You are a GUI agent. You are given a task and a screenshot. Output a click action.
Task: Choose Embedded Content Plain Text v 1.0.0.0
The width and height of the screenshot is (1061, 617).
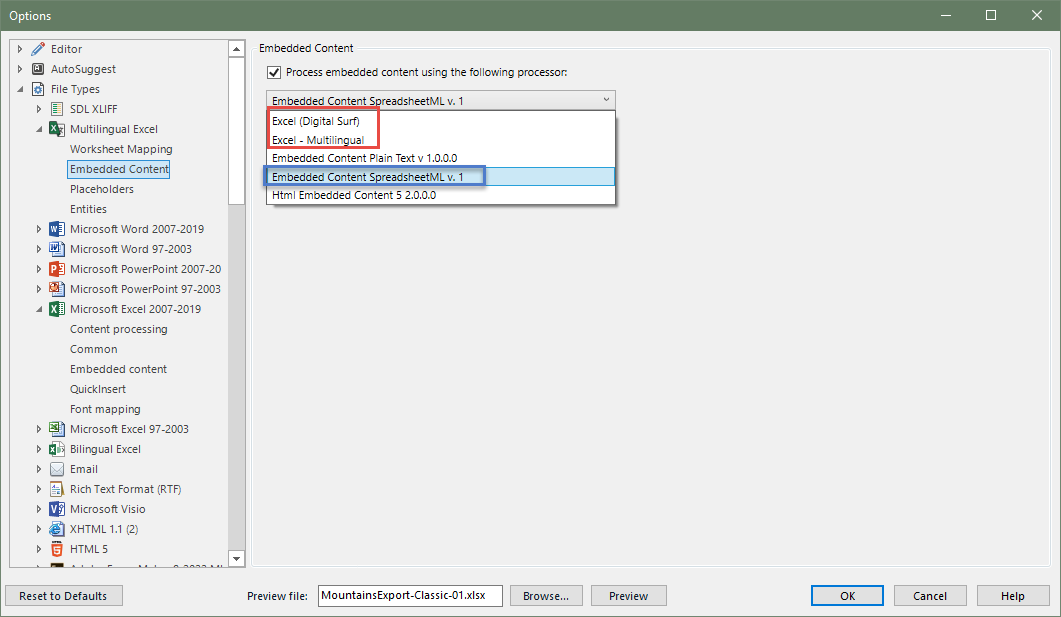pyautogui.click(x=441, y=158)
